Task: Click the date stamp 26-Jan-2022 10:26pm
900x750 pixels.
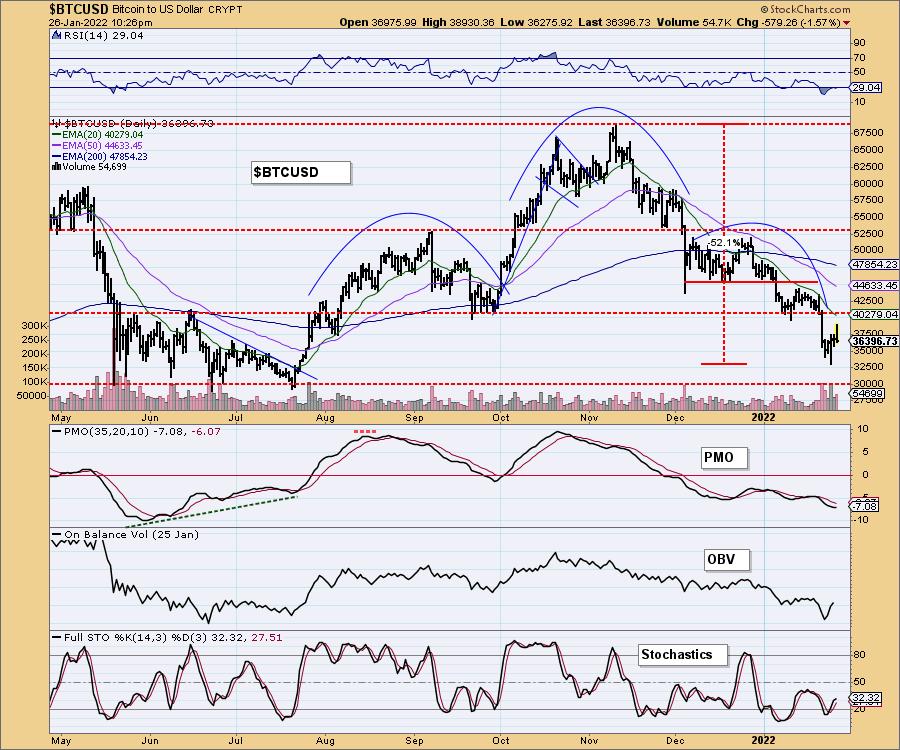Action: (x=101, y=23)
